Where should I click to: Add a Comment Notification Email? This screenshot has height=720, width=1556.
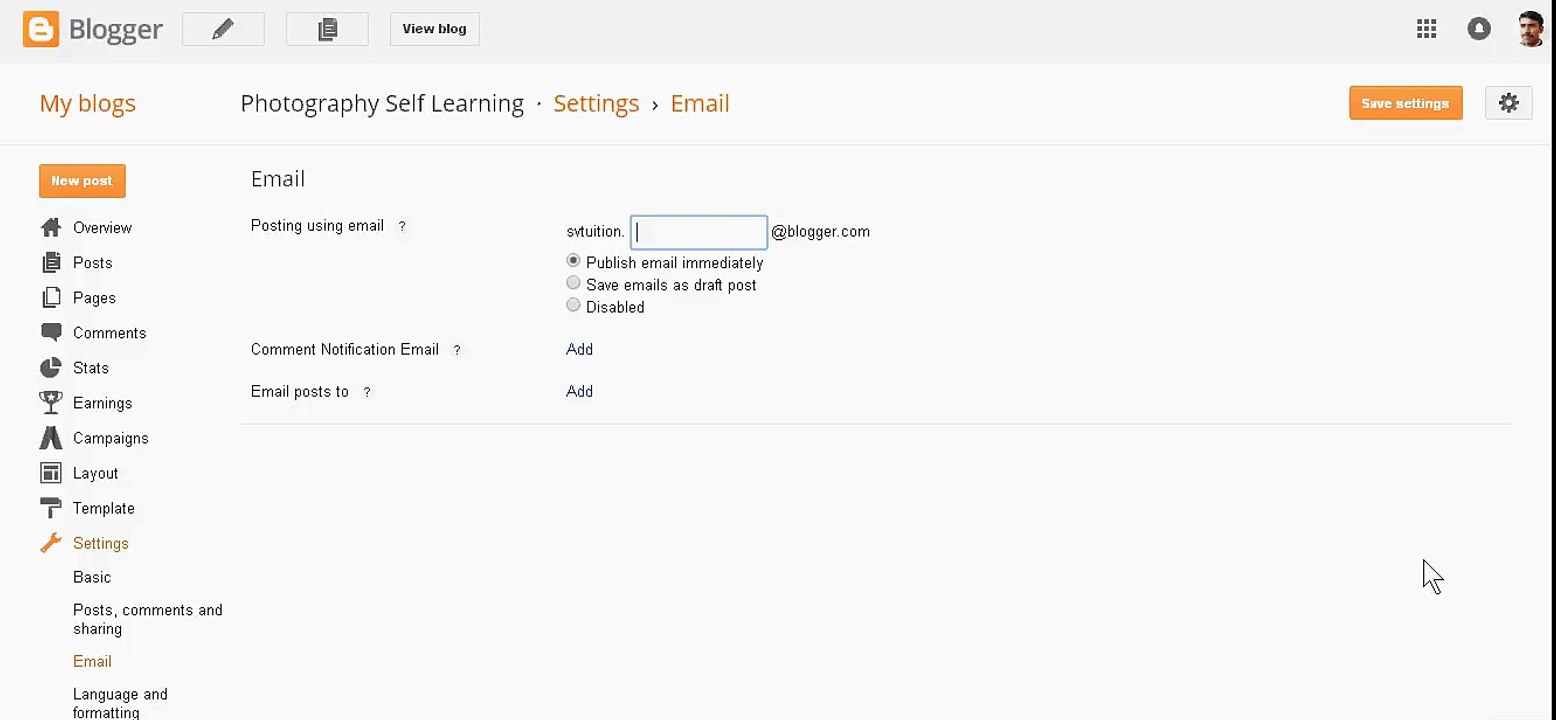[579, 349]
